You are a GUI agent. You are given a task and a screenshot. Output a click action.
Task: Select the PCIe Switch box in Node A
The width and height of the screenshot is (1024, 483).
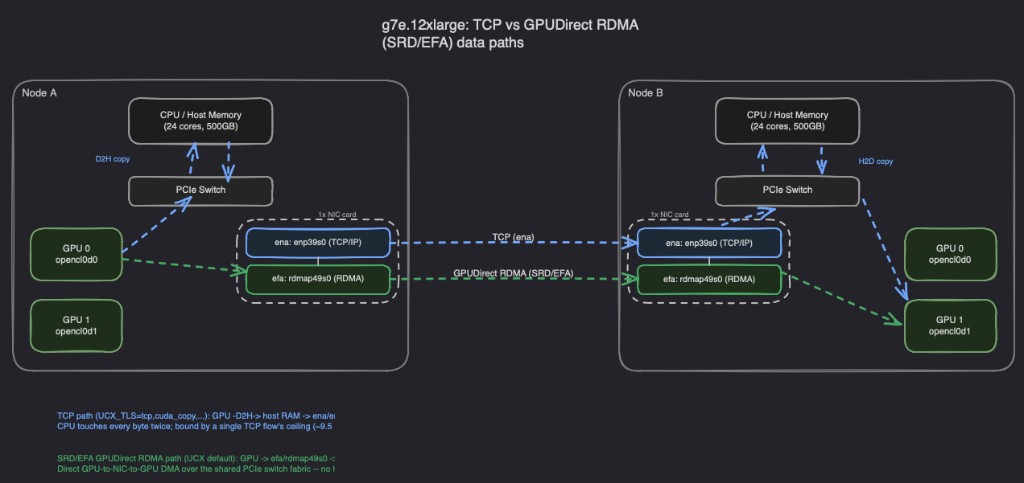tap(200, 191)
